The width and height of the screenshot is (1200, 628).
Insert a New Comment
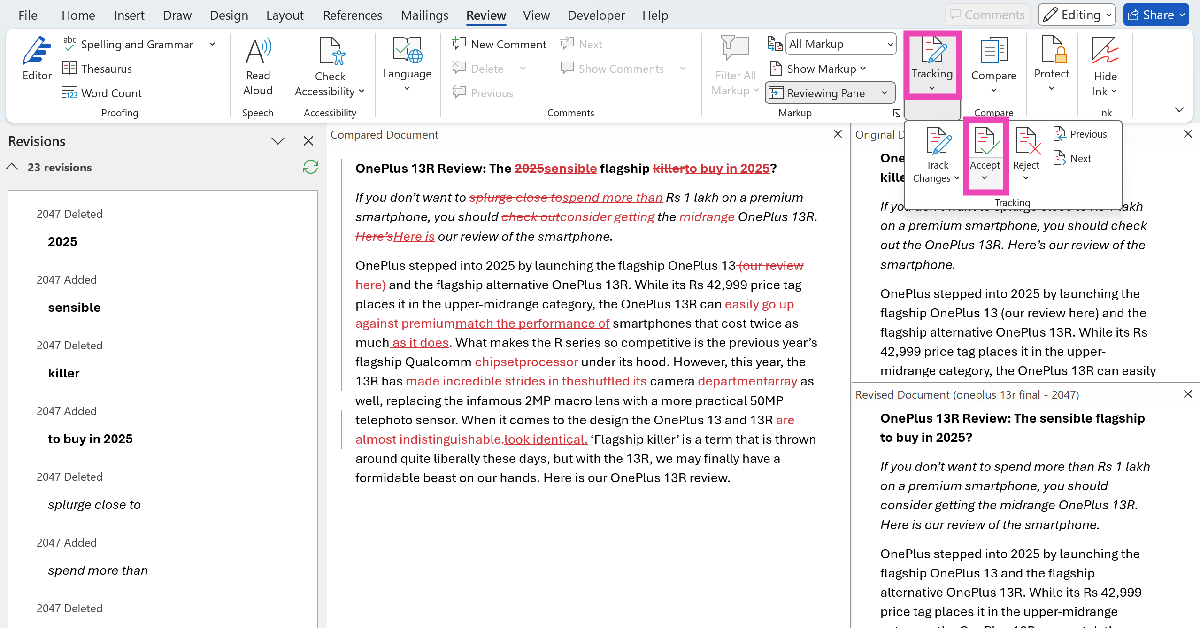point(499,44)
